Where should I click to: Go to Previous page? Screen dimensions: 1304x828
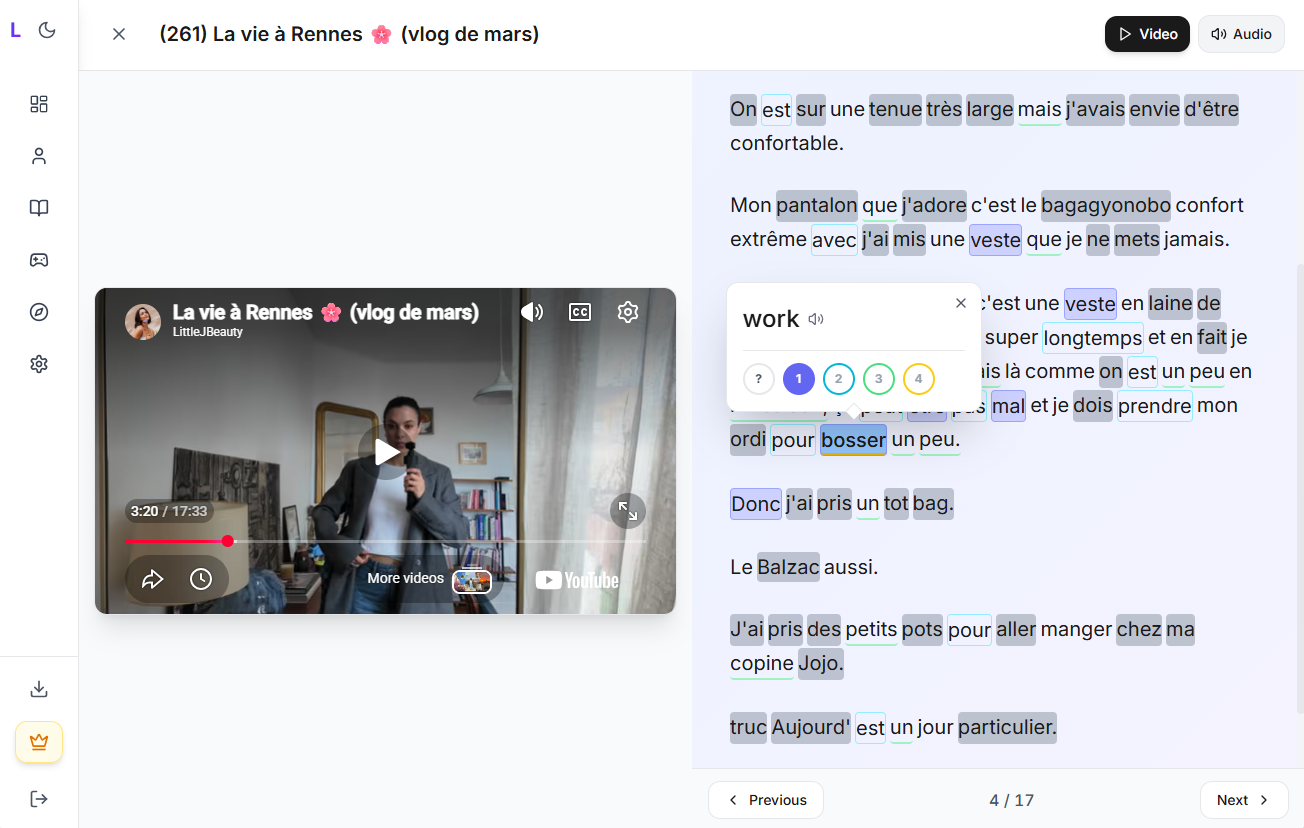tap(766, 800)
